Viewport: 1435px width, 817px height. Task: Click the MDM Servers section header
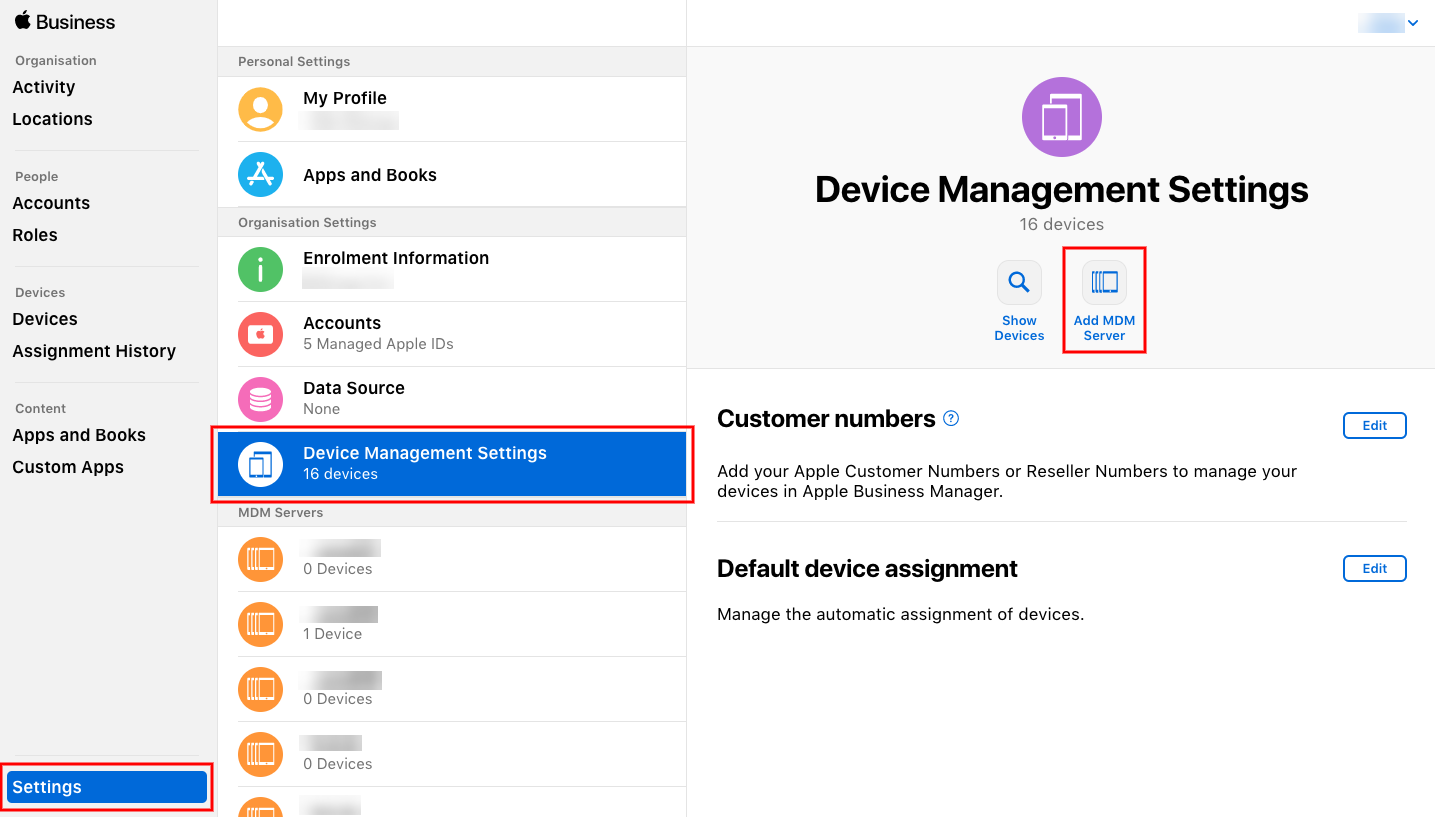281,512
